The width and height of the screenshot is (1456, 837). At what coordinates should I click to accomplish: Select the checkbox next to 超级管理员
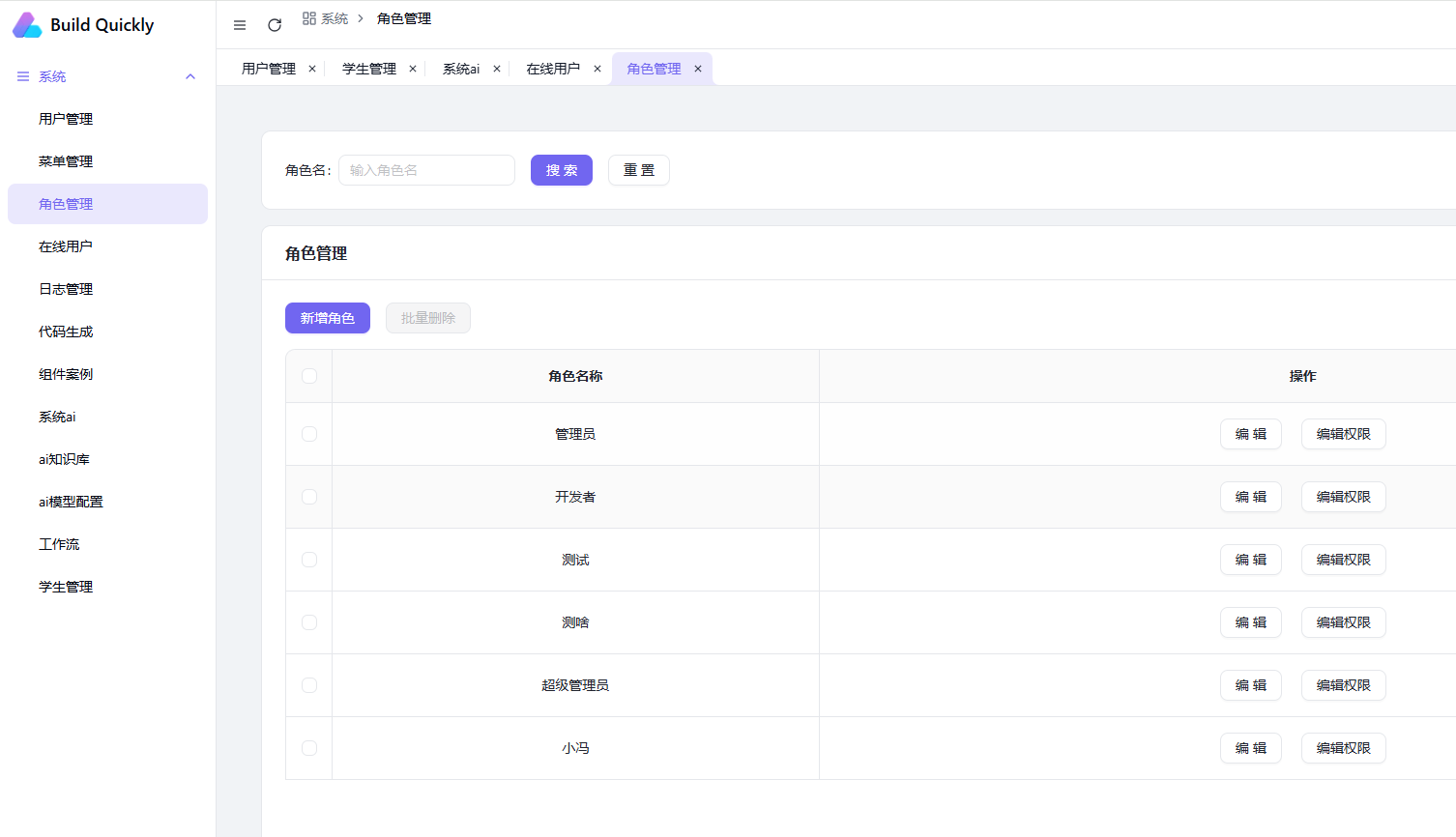(309, 685)
